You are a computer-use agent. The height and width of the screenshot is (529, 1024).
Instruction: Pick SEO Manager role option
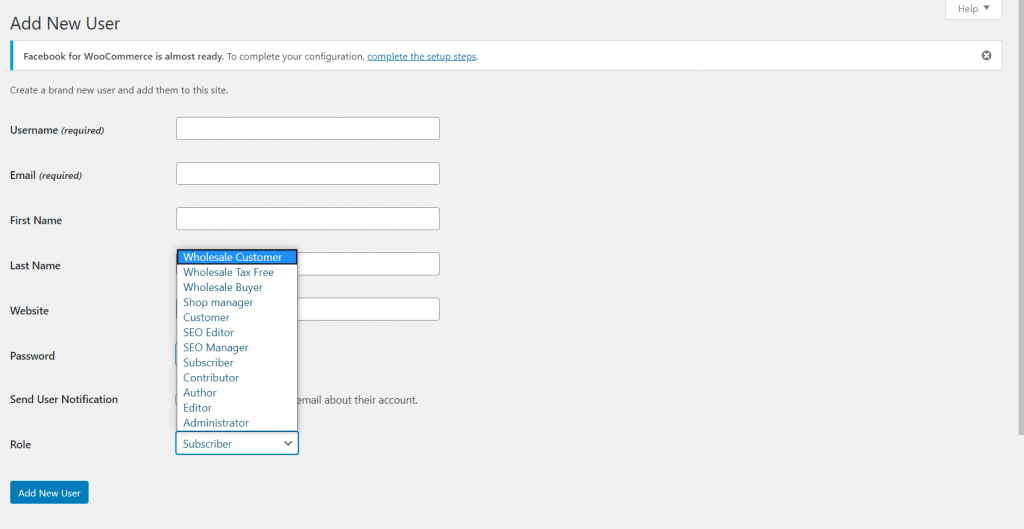click(x=237, y=347)
